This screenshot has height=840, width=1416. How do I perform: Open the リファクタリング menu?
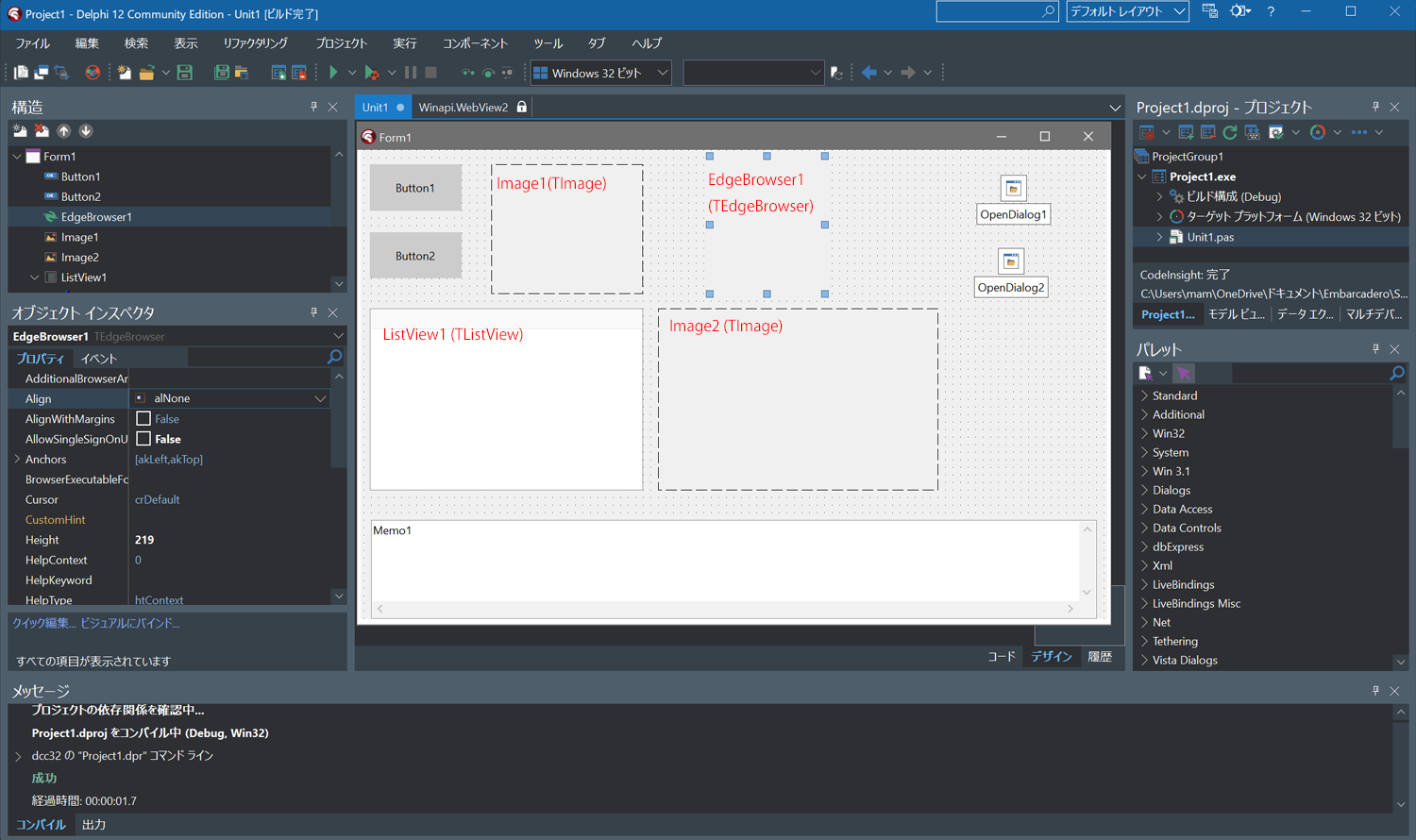(255, 43)
